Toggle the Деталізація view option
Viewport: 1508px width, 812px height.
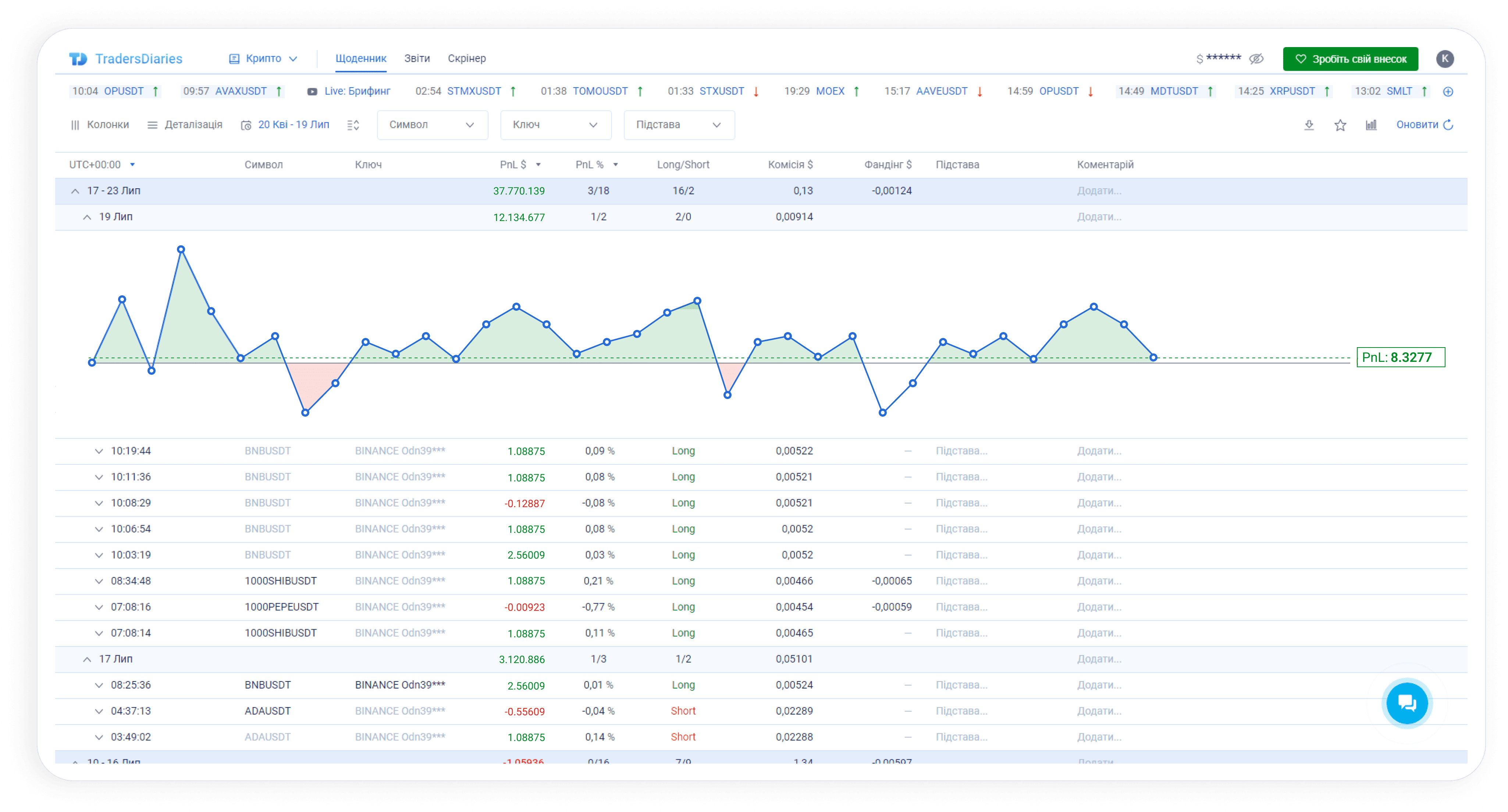coord(185,125)
